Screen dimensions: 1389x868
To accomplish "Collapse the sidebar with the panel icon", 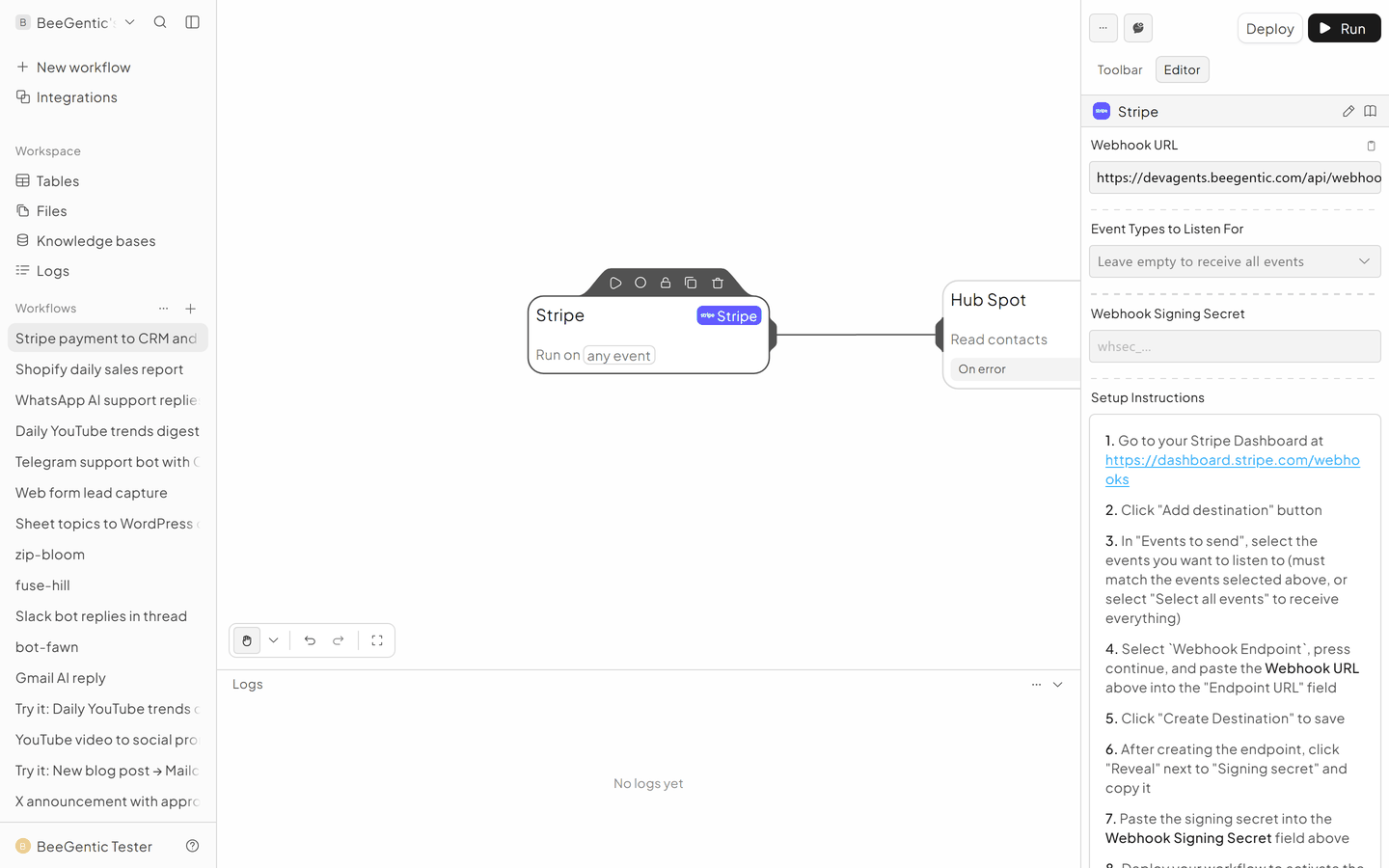I will (193, 22).
